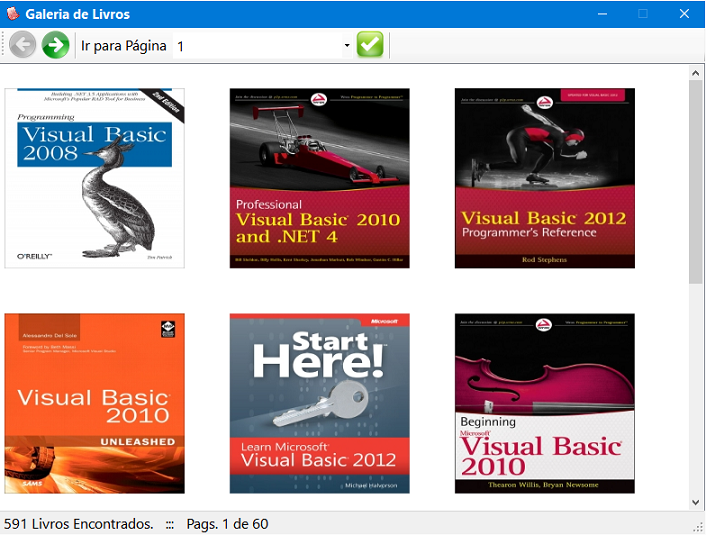
Task: Select Start Here! Visual Basic 2012 cover
Action: pos(320,404)
